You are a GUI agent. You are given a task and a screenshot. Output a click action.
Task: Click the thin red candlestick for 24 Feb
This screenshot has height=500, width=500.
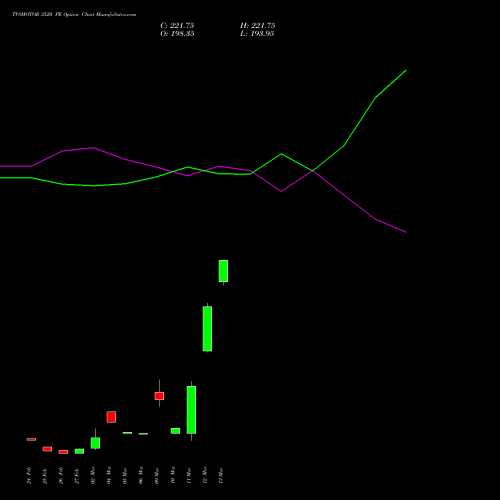[31, 439]
